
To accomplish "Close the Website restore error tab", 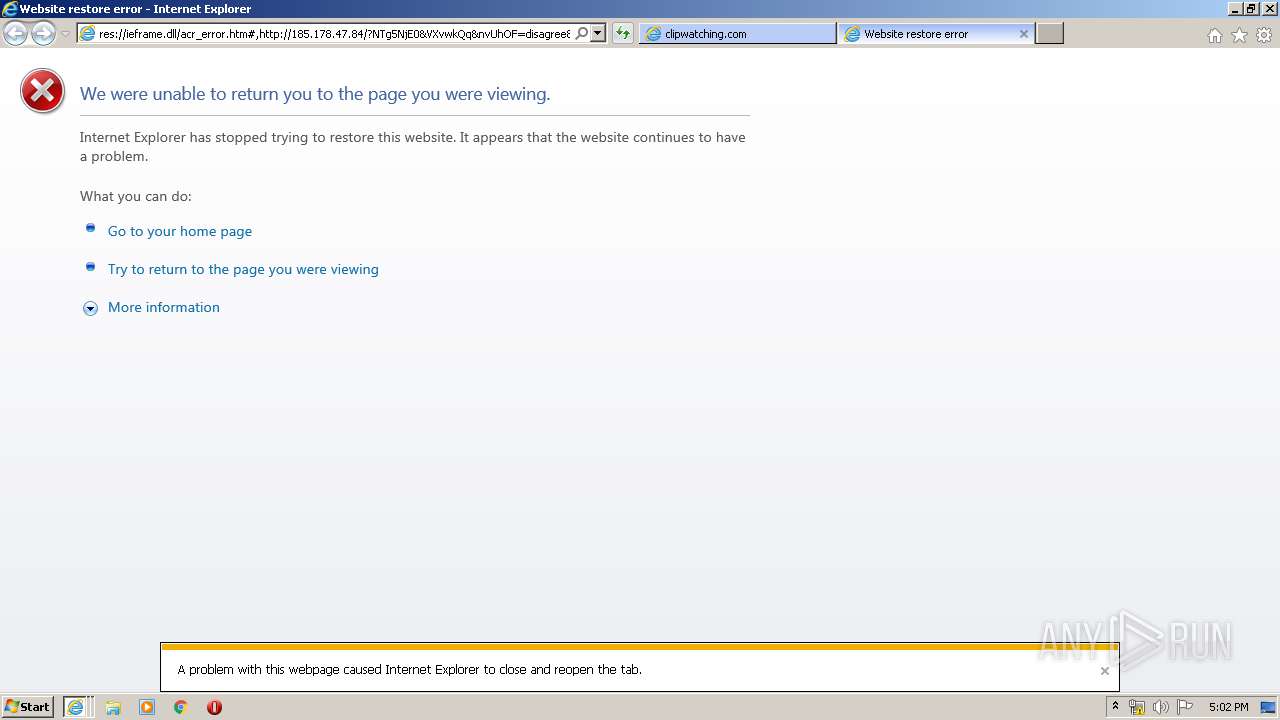I will [1023, 34].
